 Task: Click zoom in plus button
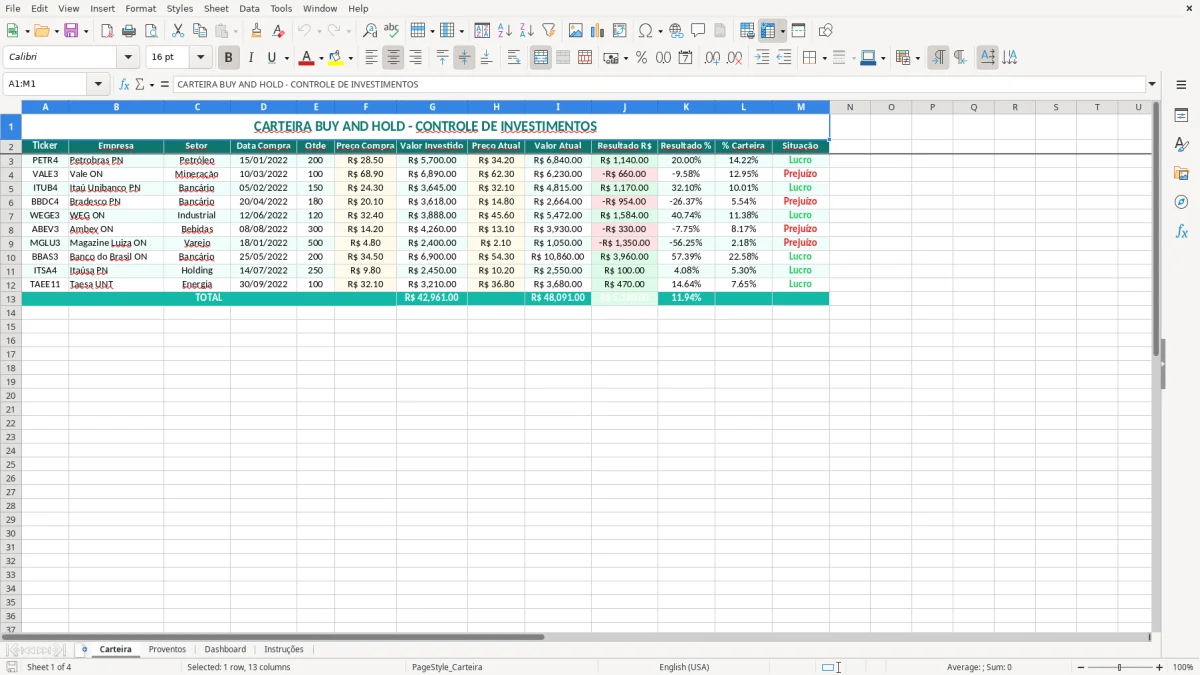pos(1160,667)
